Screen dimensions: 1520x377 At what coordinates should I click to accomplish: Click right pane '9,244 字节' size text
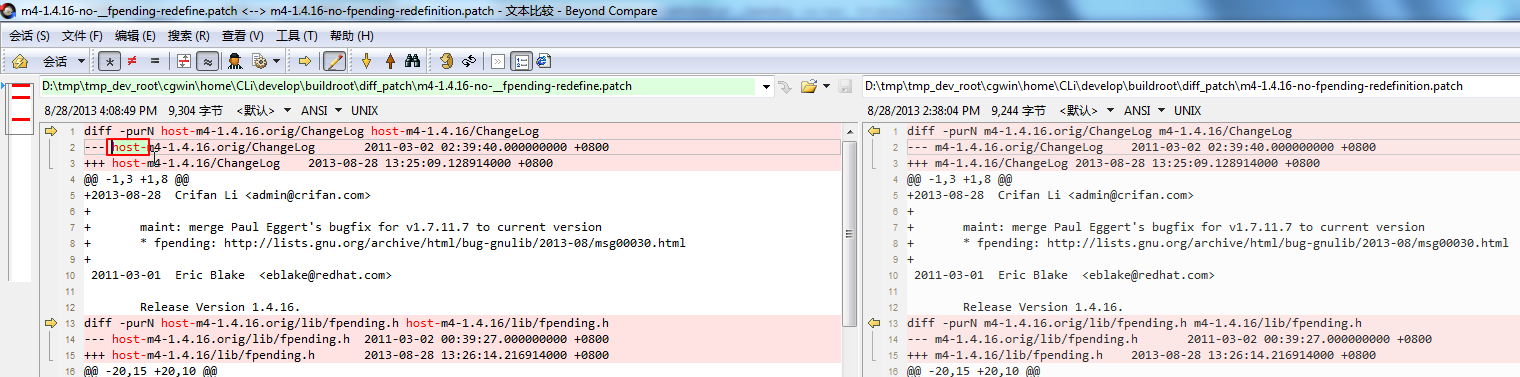[1019, 110]
